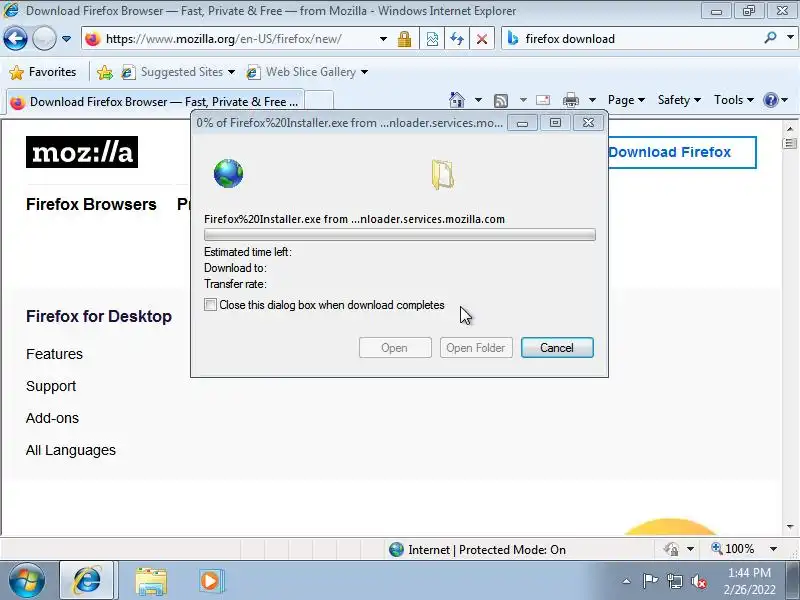Click the Read Mail envelope icon
Viewport: 800px width, 600px height.
(543, 100)
